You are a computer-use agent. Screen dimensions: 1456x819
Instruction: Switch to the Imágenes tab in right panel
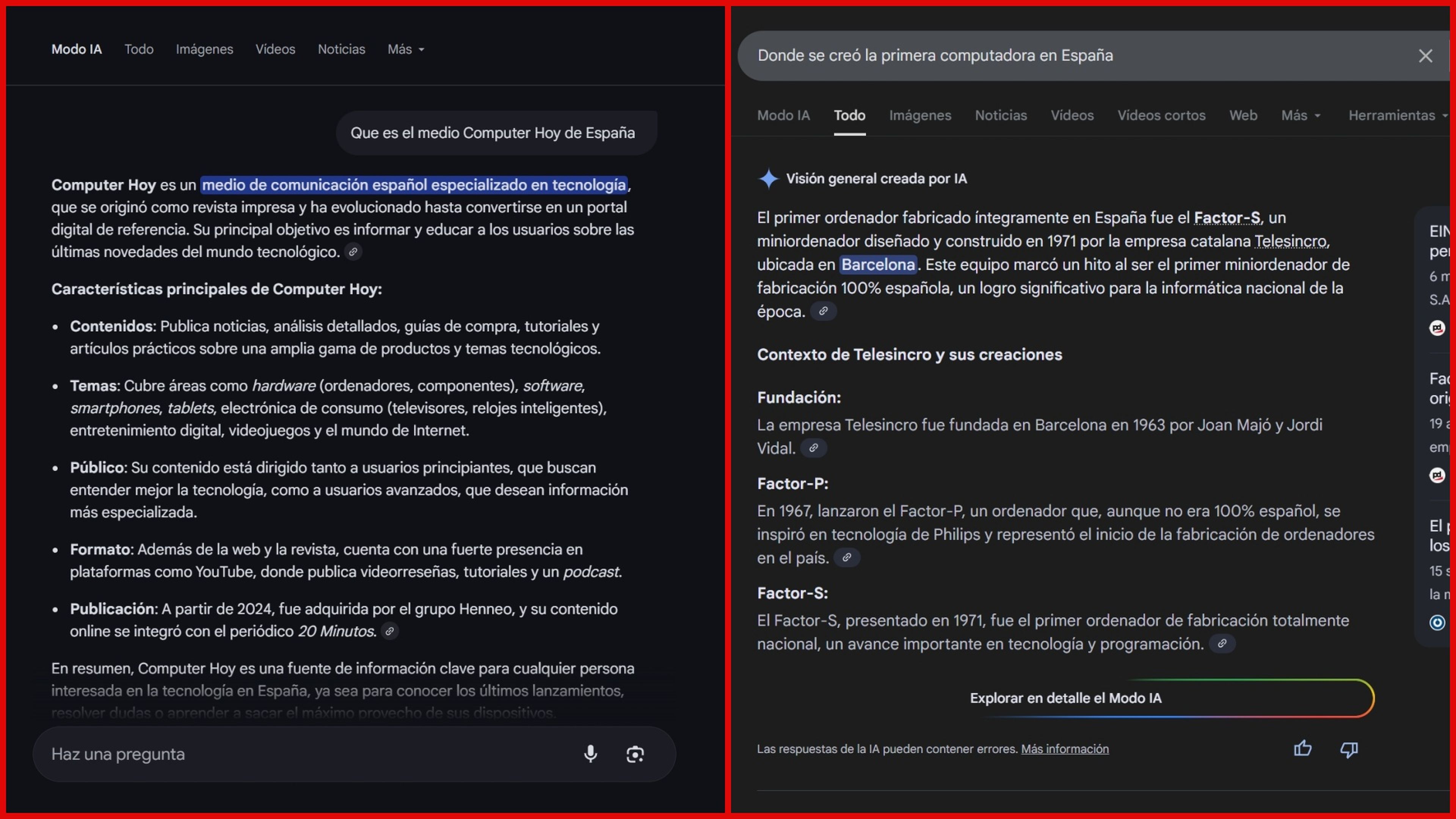pyautogui.click(x=919, y=115)
